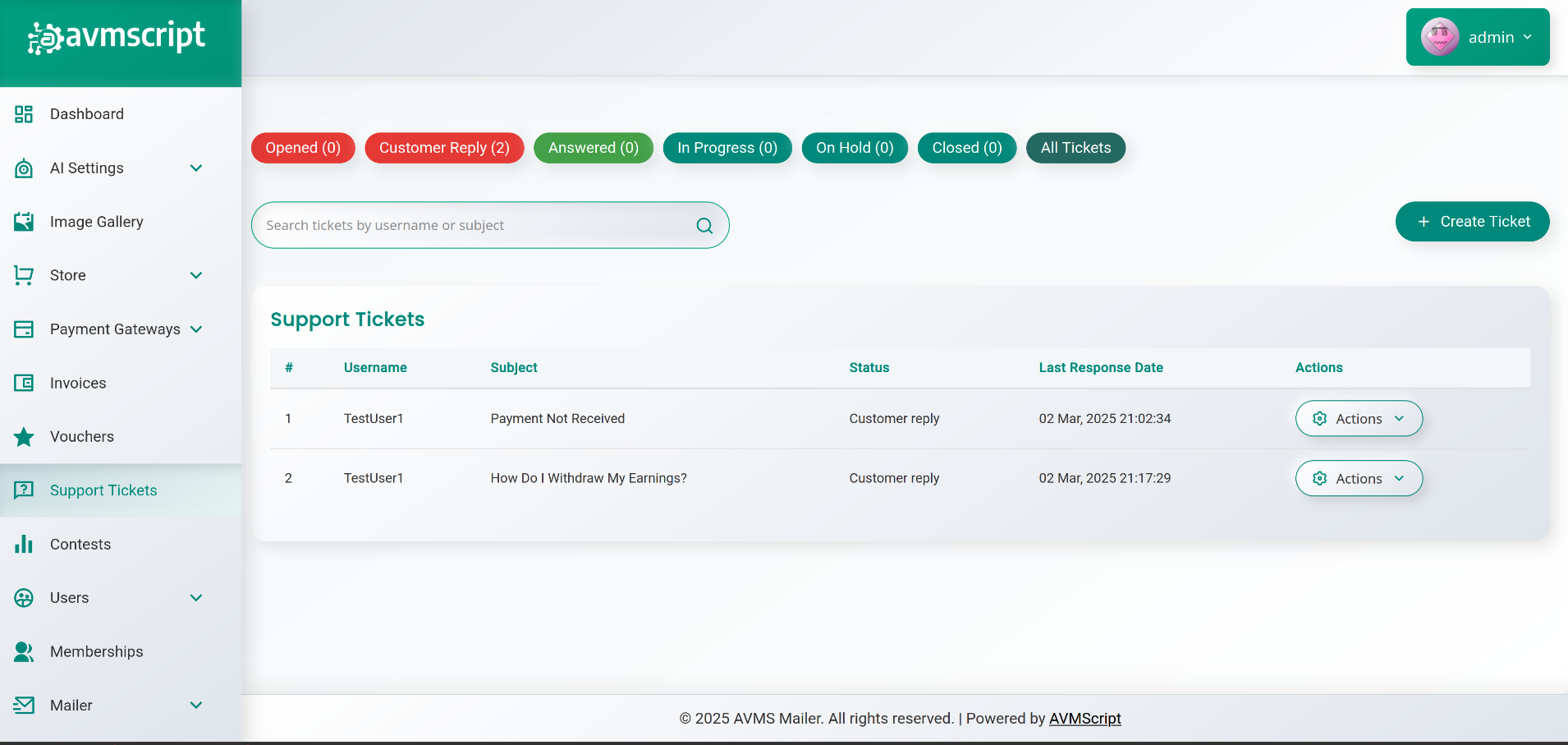Click the search magnifier icon
The image size is (1568, 745).
[x=704, y=226]
